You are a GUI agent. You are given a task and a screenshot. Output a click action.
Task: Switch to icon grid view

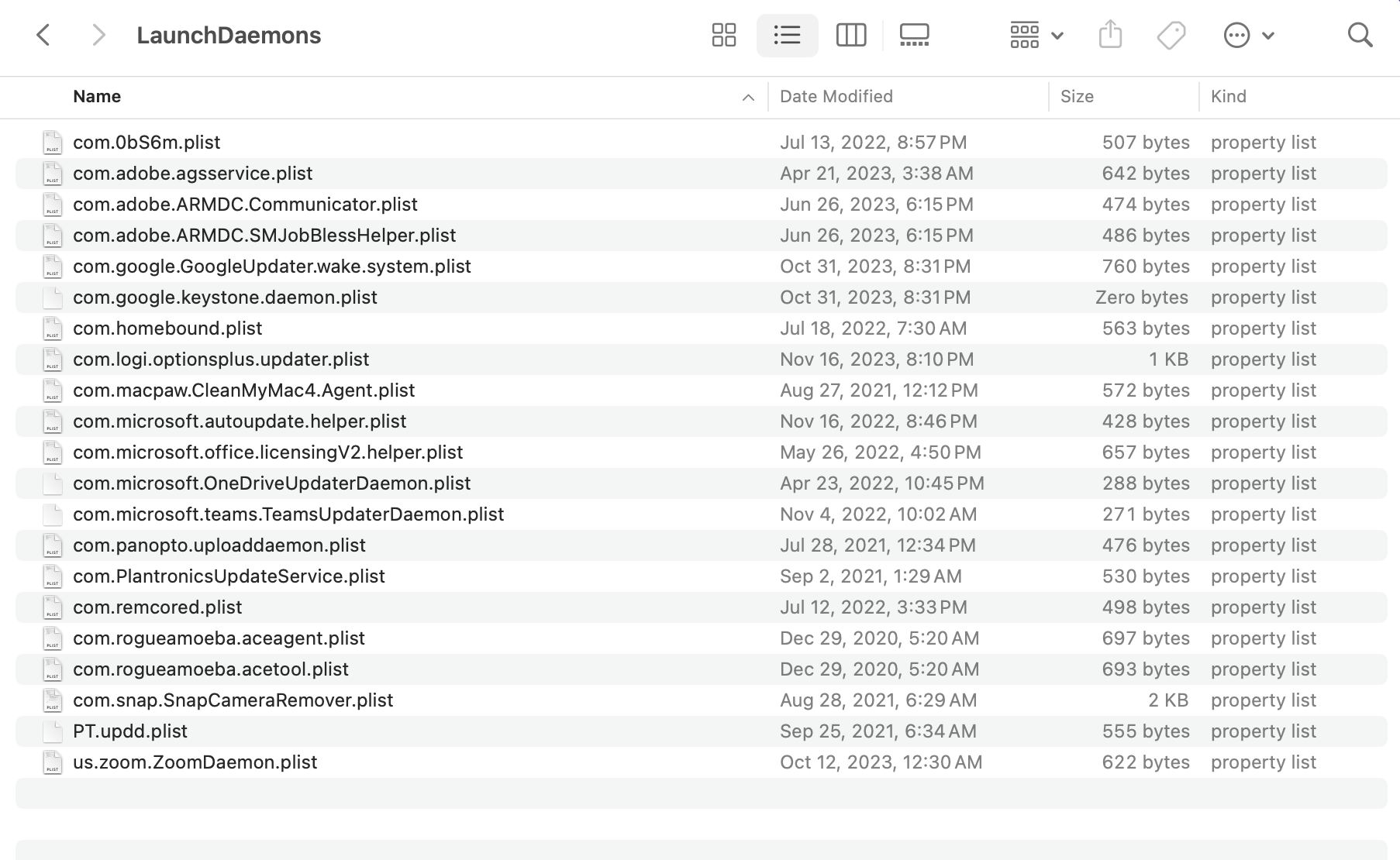pyautogui.click(x=723, y=35)
